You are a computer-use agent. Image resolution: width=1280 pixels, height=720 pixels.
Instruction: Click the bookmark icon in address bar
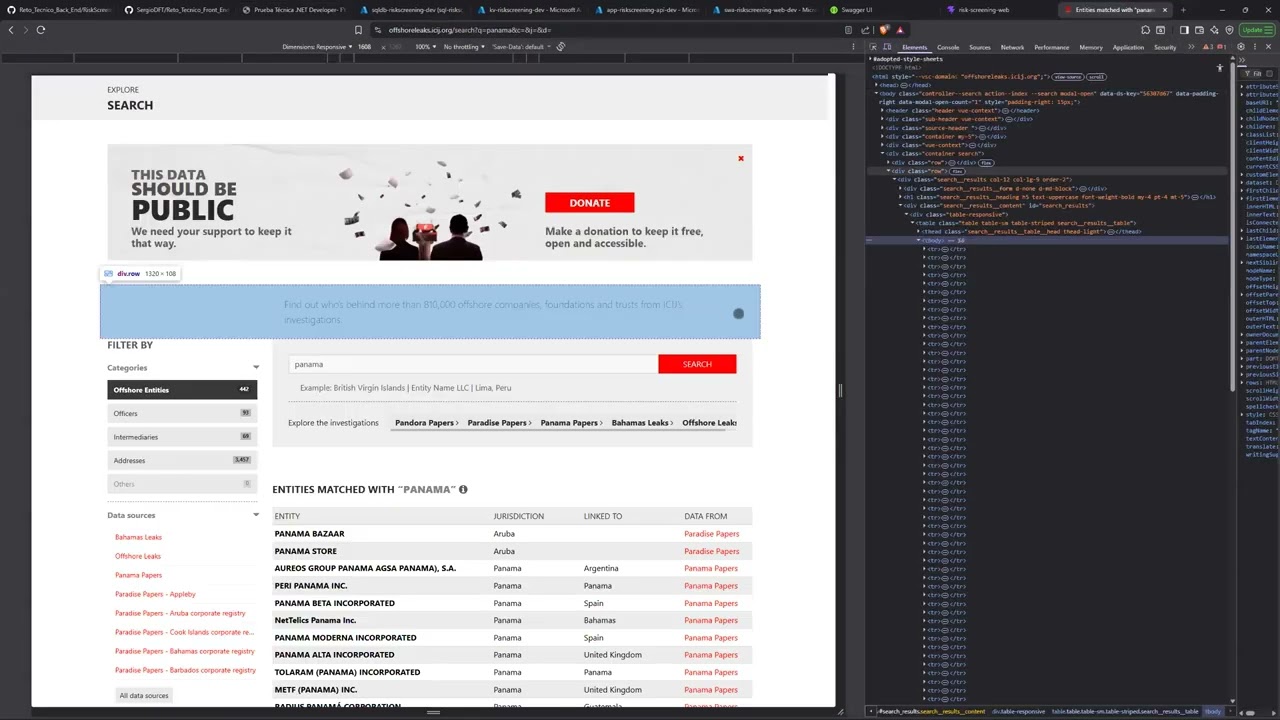(x=358, y=30)
